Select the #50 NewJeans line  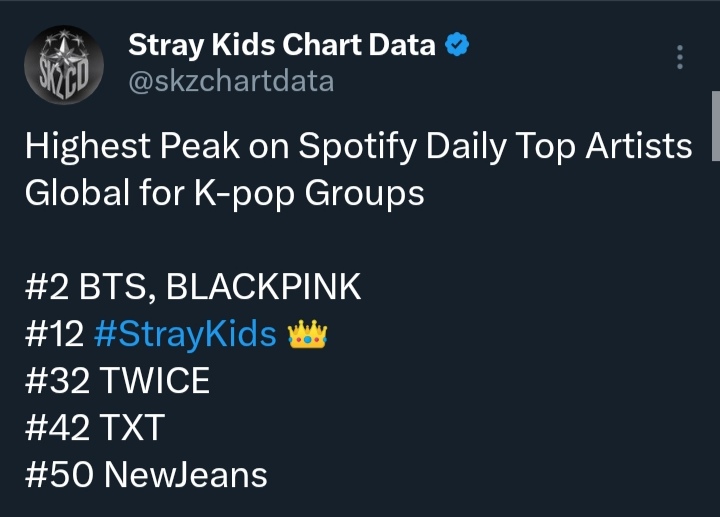(146, 474)
